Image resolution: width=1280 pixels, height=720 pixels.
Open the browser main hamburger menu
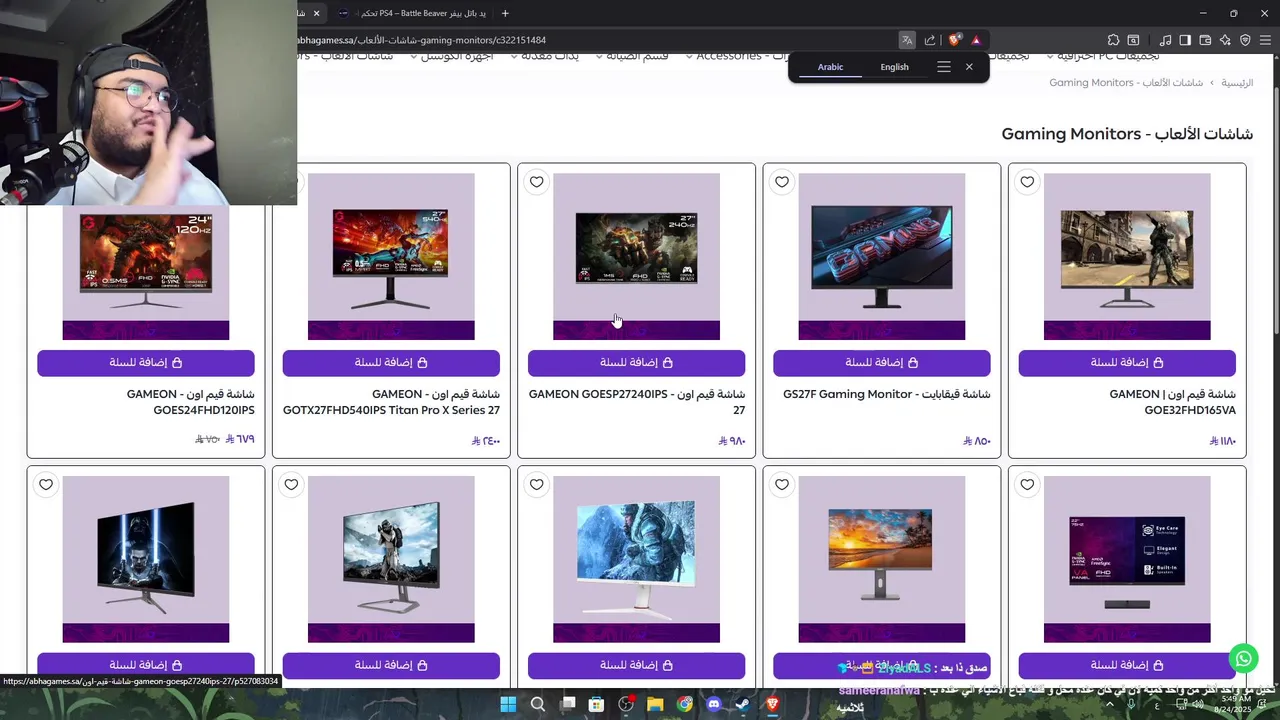[x=1265, y=40]
